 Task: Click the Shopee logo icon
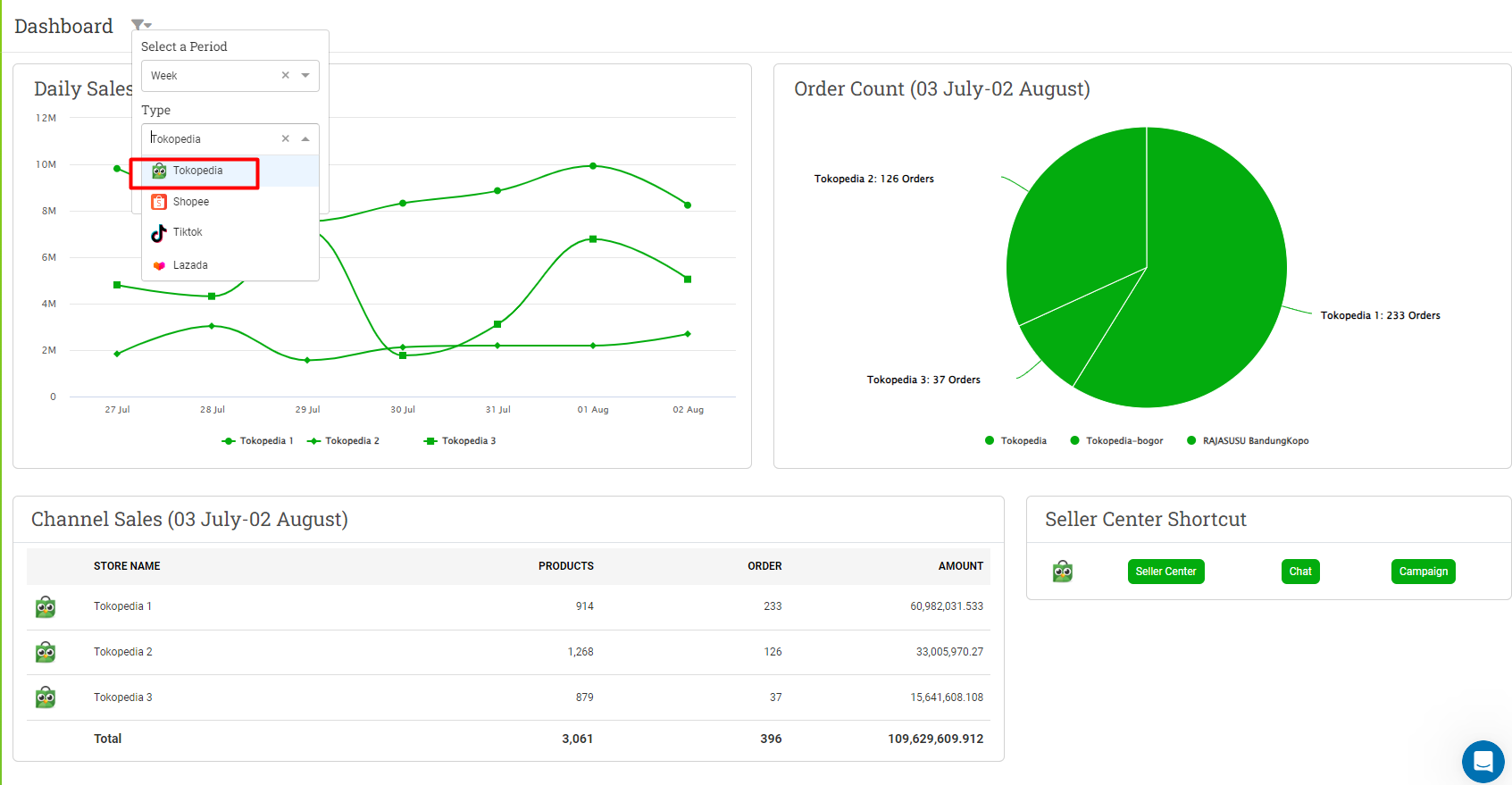tap(159, 202)
